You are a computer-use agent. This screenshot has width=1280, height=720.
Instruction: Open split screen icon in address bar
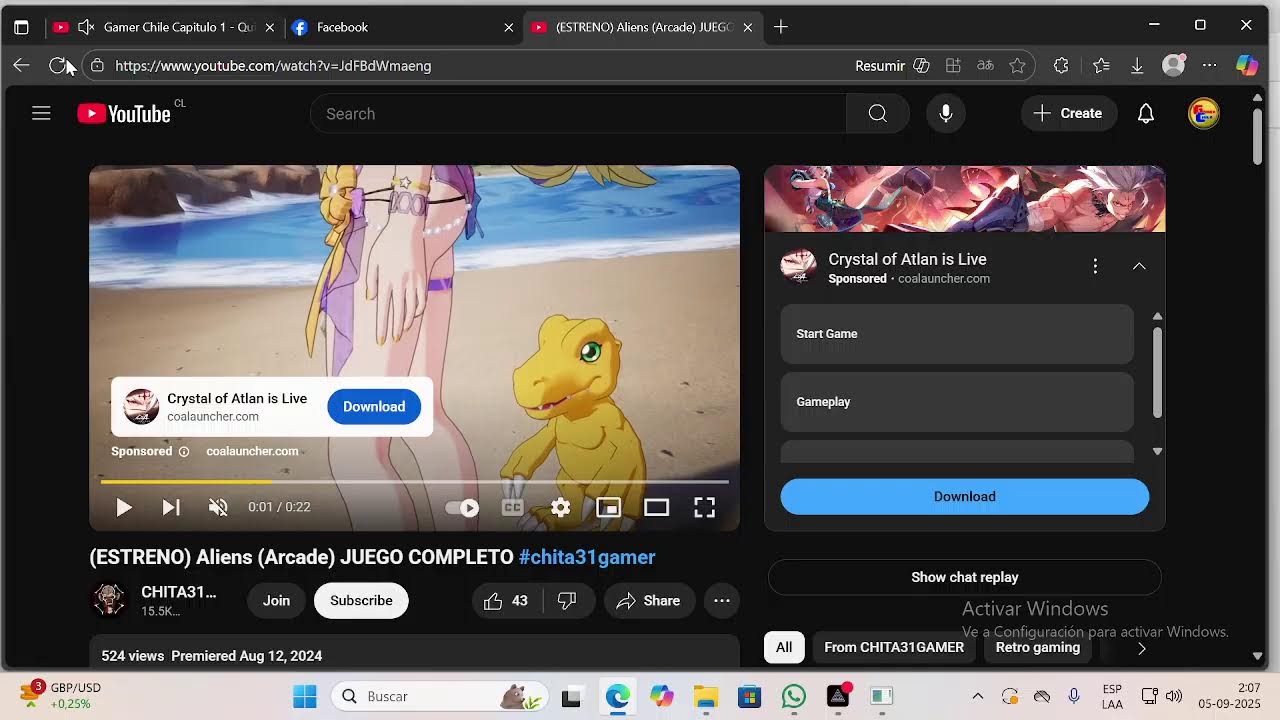click(953, 66)
